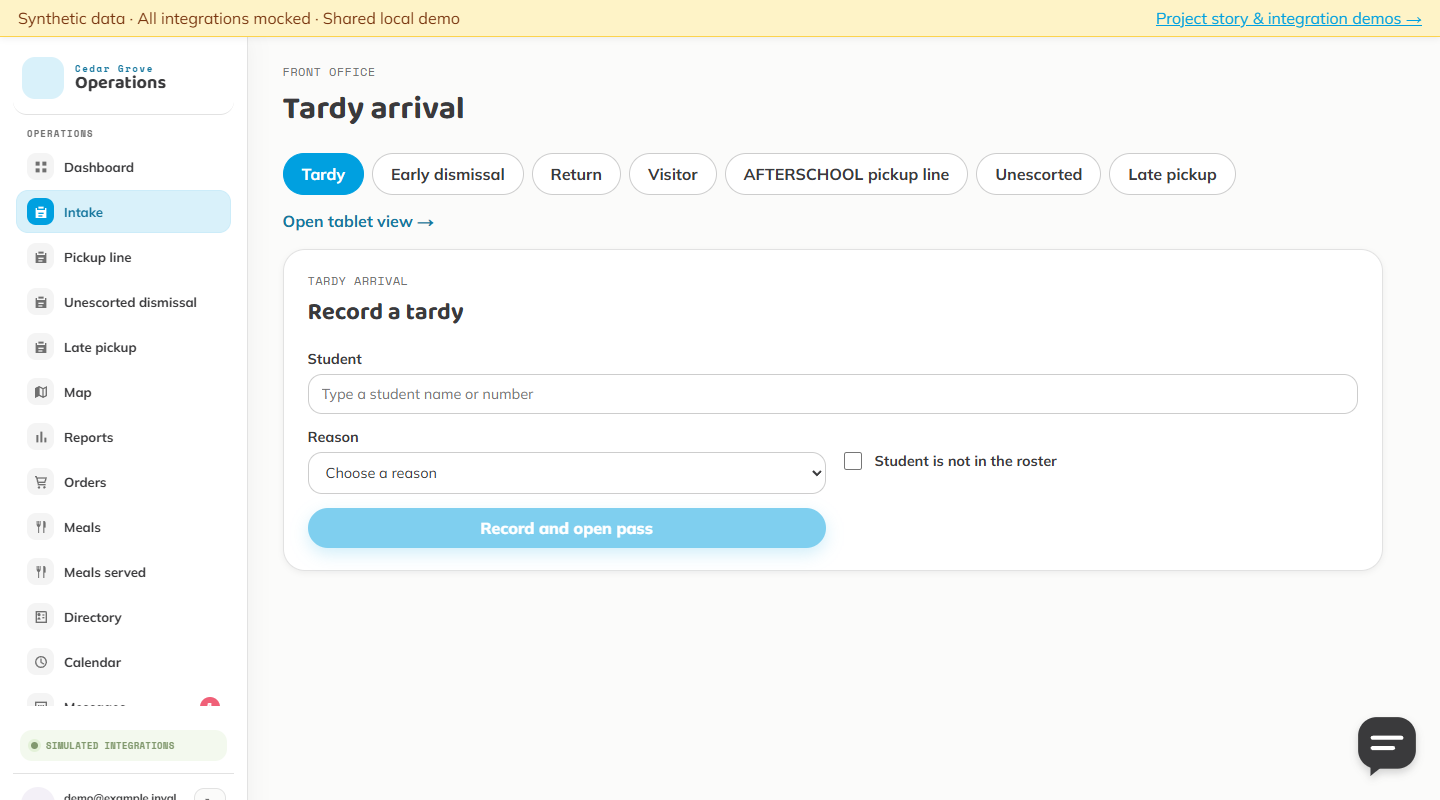Click the Cedar Grove logo square
This screenshot has height=800, width=1440.
(43, 78)
